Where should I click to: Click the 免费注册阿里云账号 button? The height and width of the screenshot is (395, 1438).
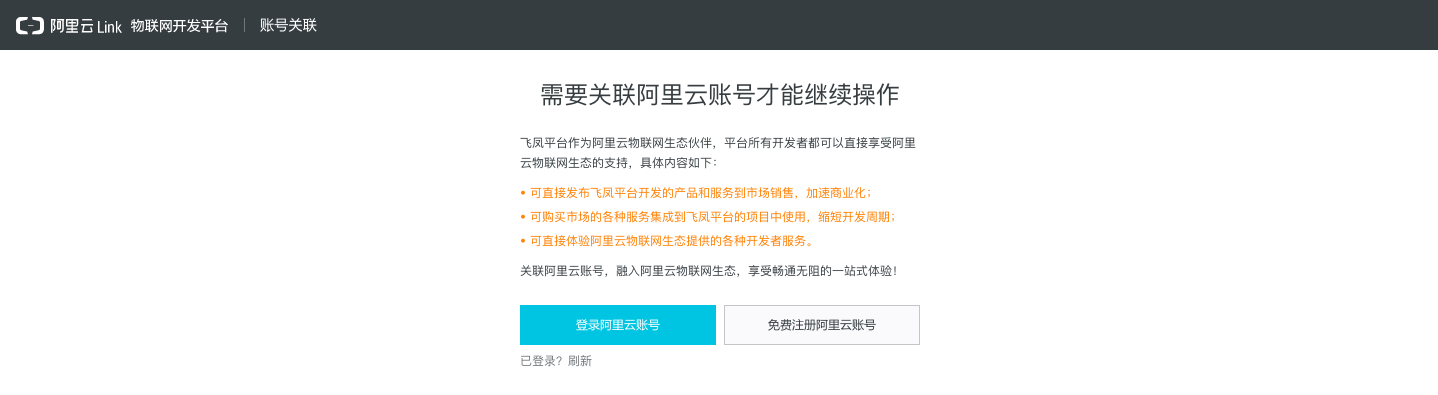coord(822,325)
